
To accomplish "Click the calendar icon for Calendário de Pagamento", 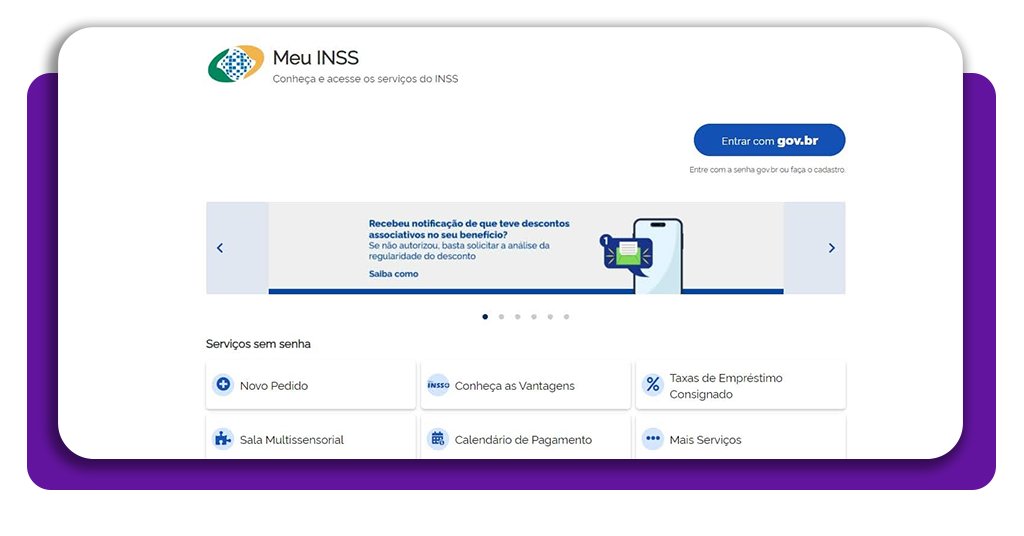I will click(438, 439).
